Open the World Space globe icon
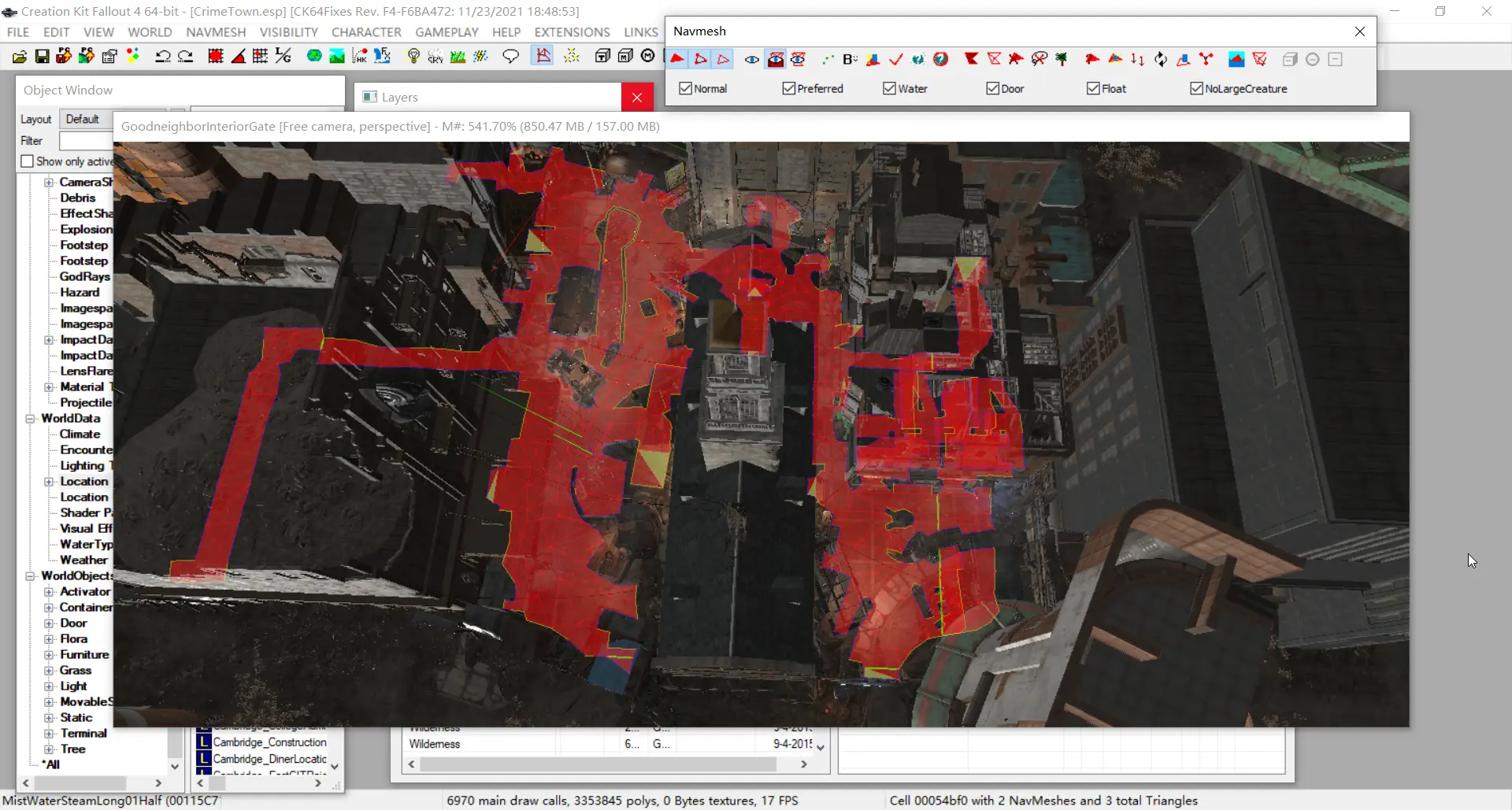1512x810 pixels. pos(314,57)
